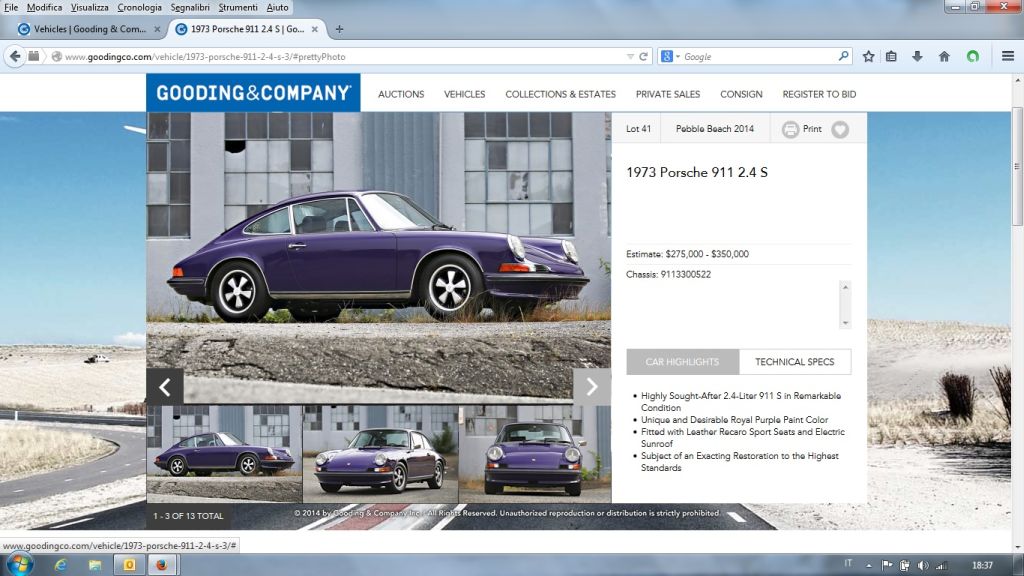Open the Cronologia menu
The width and height of the screenshot is (1024, 576).
pos(139,7)
